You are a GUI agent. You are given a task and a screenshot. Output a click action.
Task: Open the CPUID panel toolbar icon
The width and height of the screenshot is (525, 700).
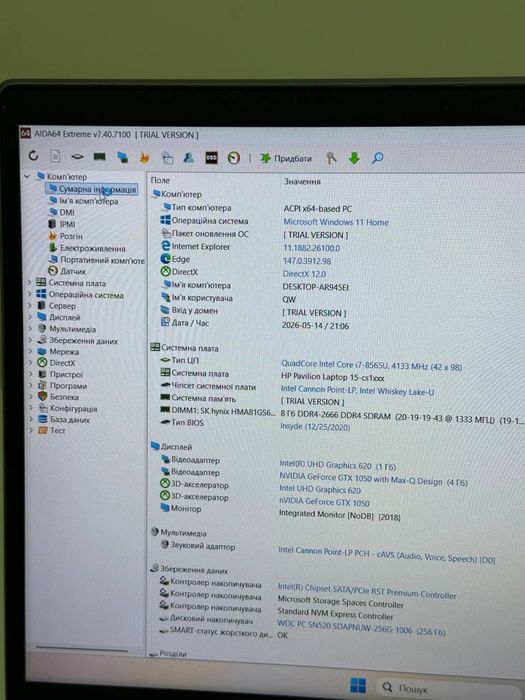167,158
